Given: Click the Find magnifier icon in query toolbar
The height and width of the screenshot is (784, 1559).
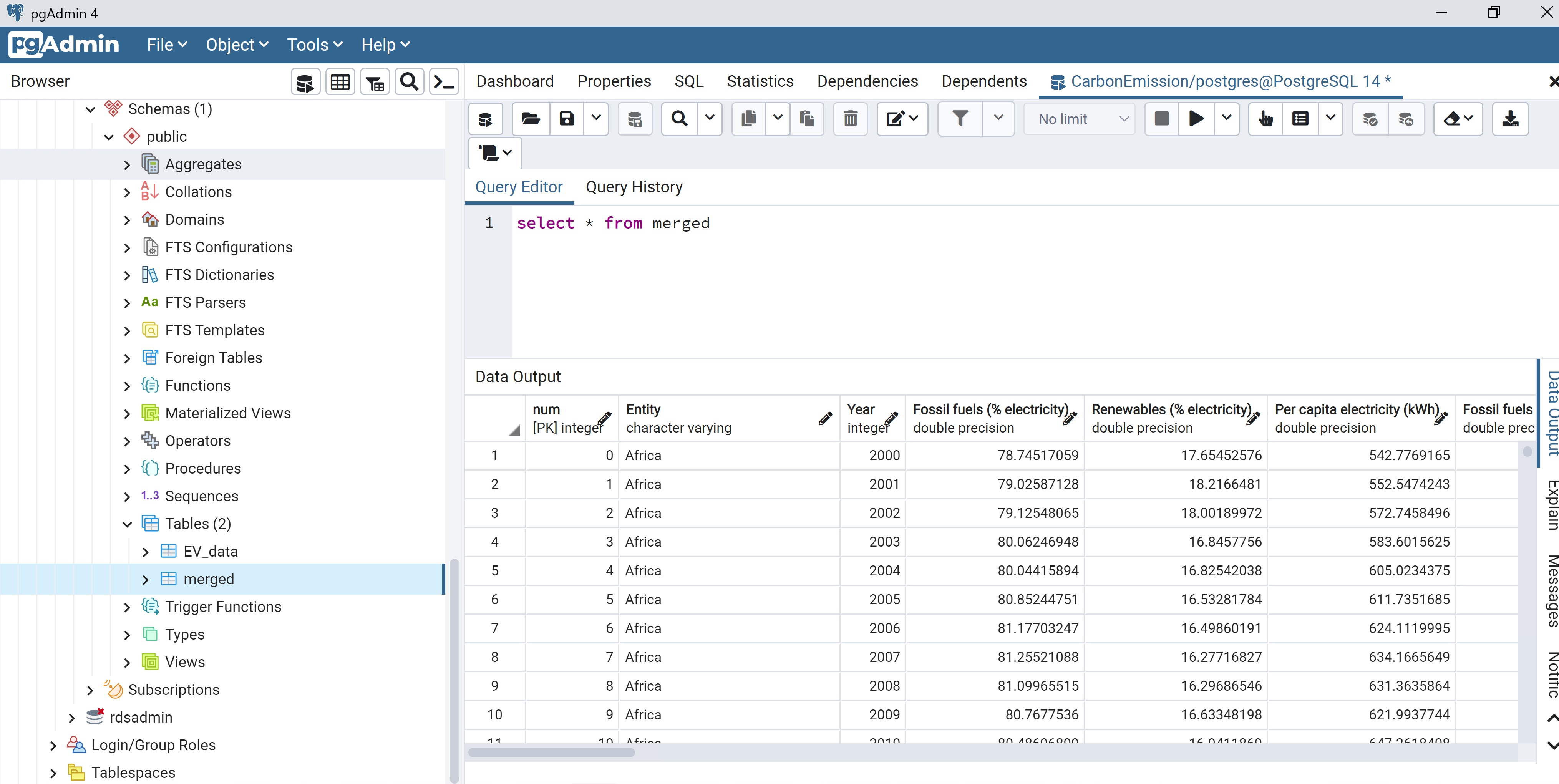Looking at the screenshot, I should click(x=680, y=119).
